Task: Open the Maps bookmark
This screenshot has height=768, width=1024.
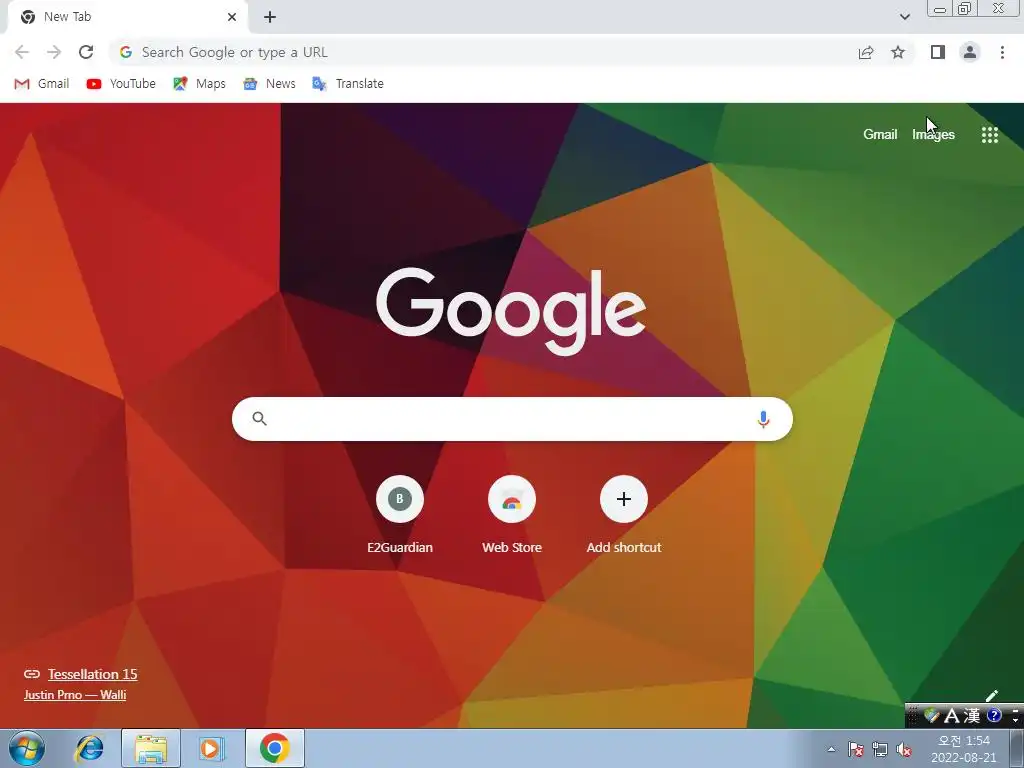Action: pos(199,84)
